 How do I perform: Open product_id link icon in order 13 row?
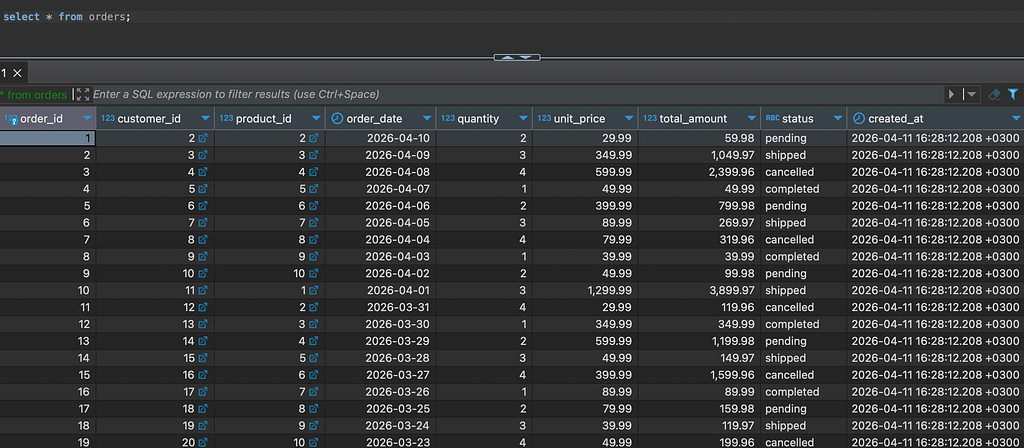(313, 342)
